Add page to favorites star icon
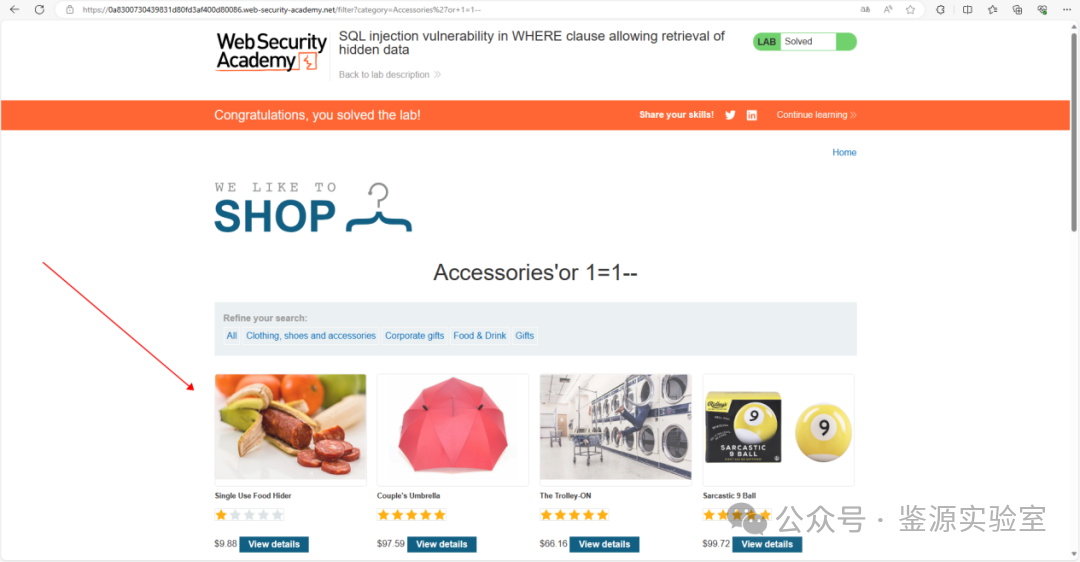Viewport: 1080px width, 562px height. pyautogui.click(x=911, y=10)
